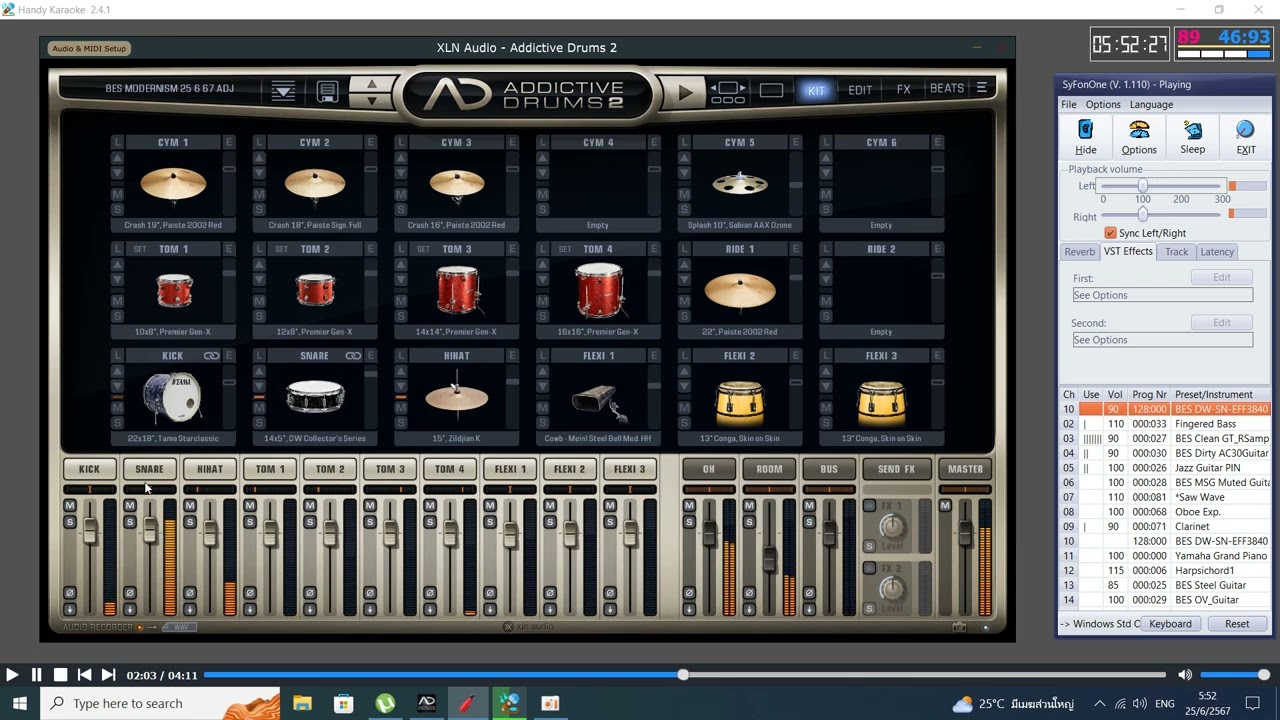Select the CYM 5 splash cymbal image
1280x720 pixels.
coord(740,184)
